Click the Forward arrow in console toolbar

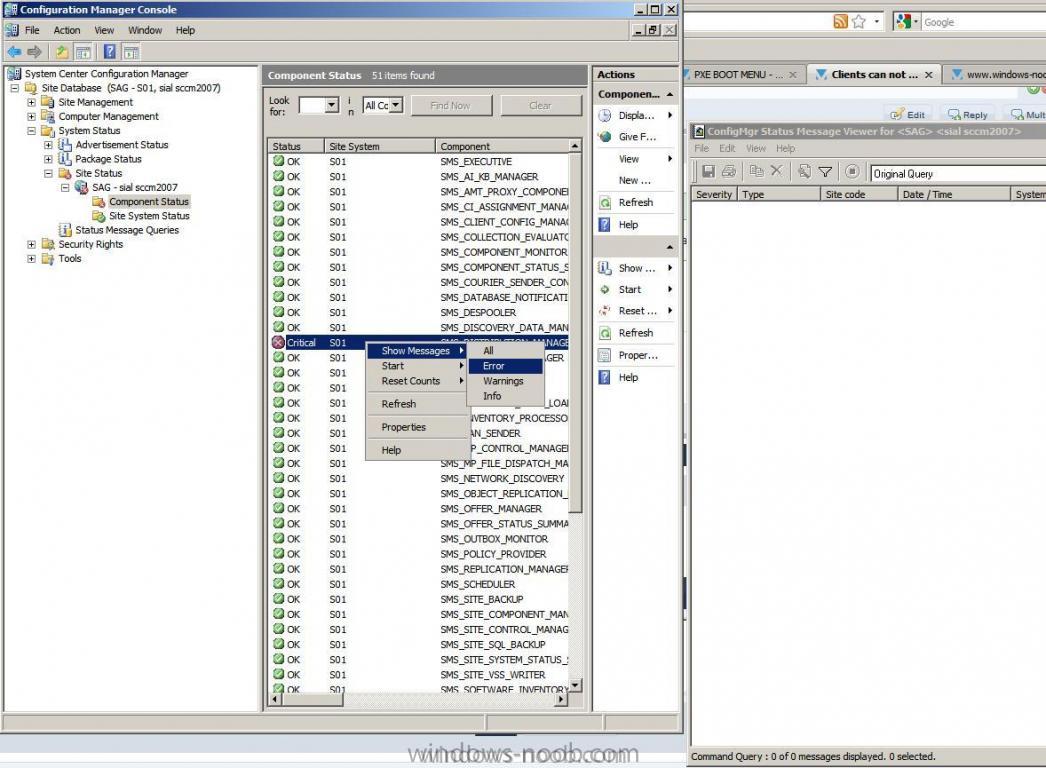pyautogui.click(x=34, y=51)
